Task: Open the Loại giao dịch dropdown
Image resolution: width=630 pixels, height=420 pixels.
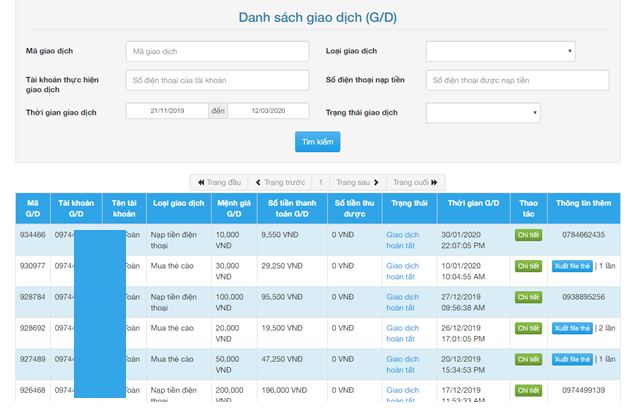Action: click(501, 51)
